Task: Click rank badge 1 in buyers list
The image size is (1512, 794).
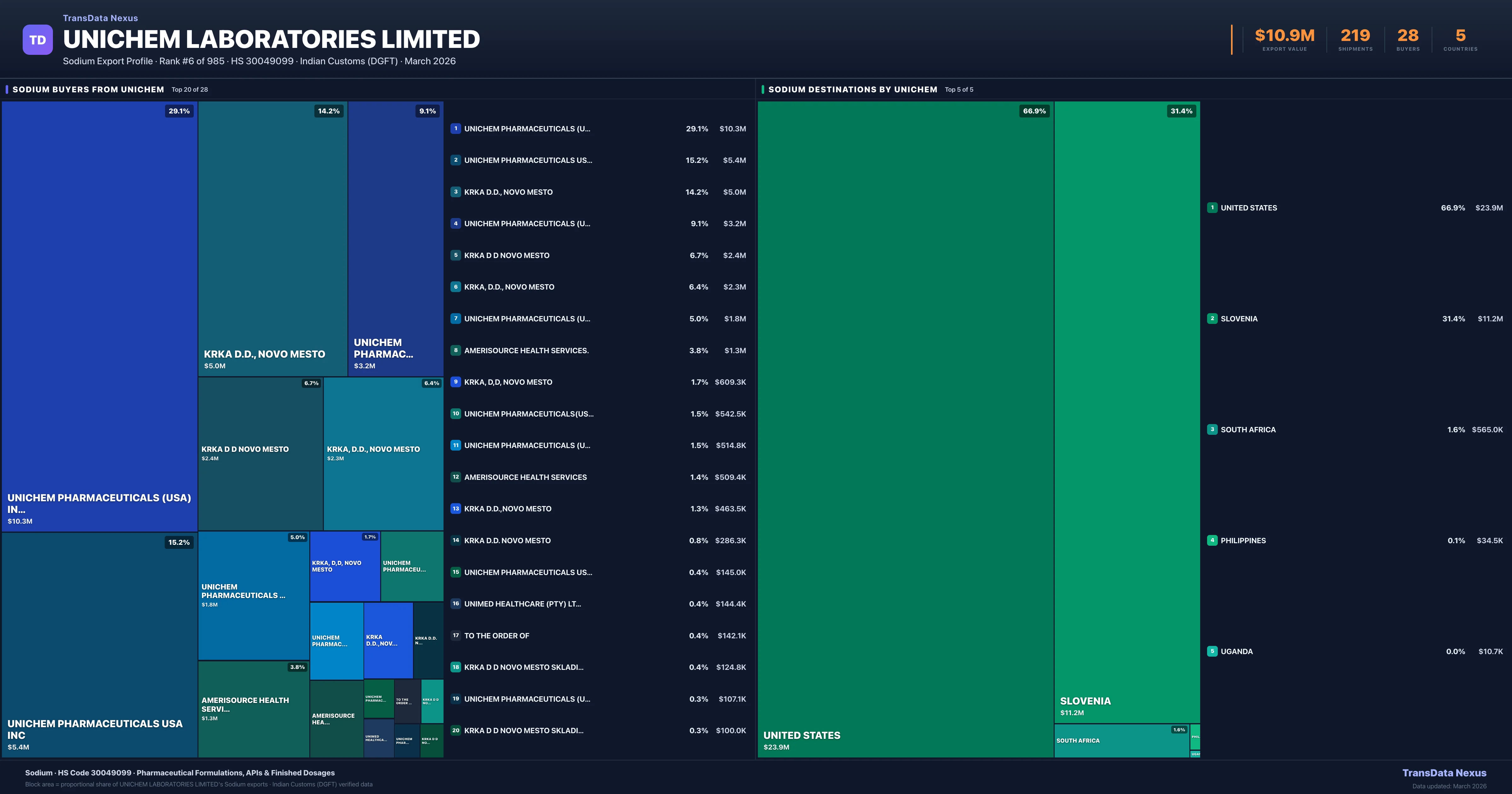Action: click(455, 129)
